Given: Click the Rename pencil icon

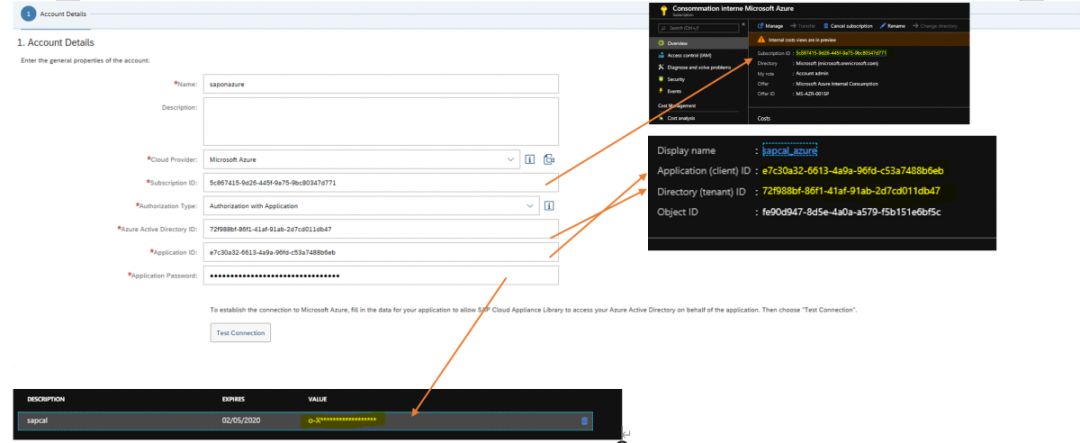Looking at the screenshot, I should click(x=883, y=25).
